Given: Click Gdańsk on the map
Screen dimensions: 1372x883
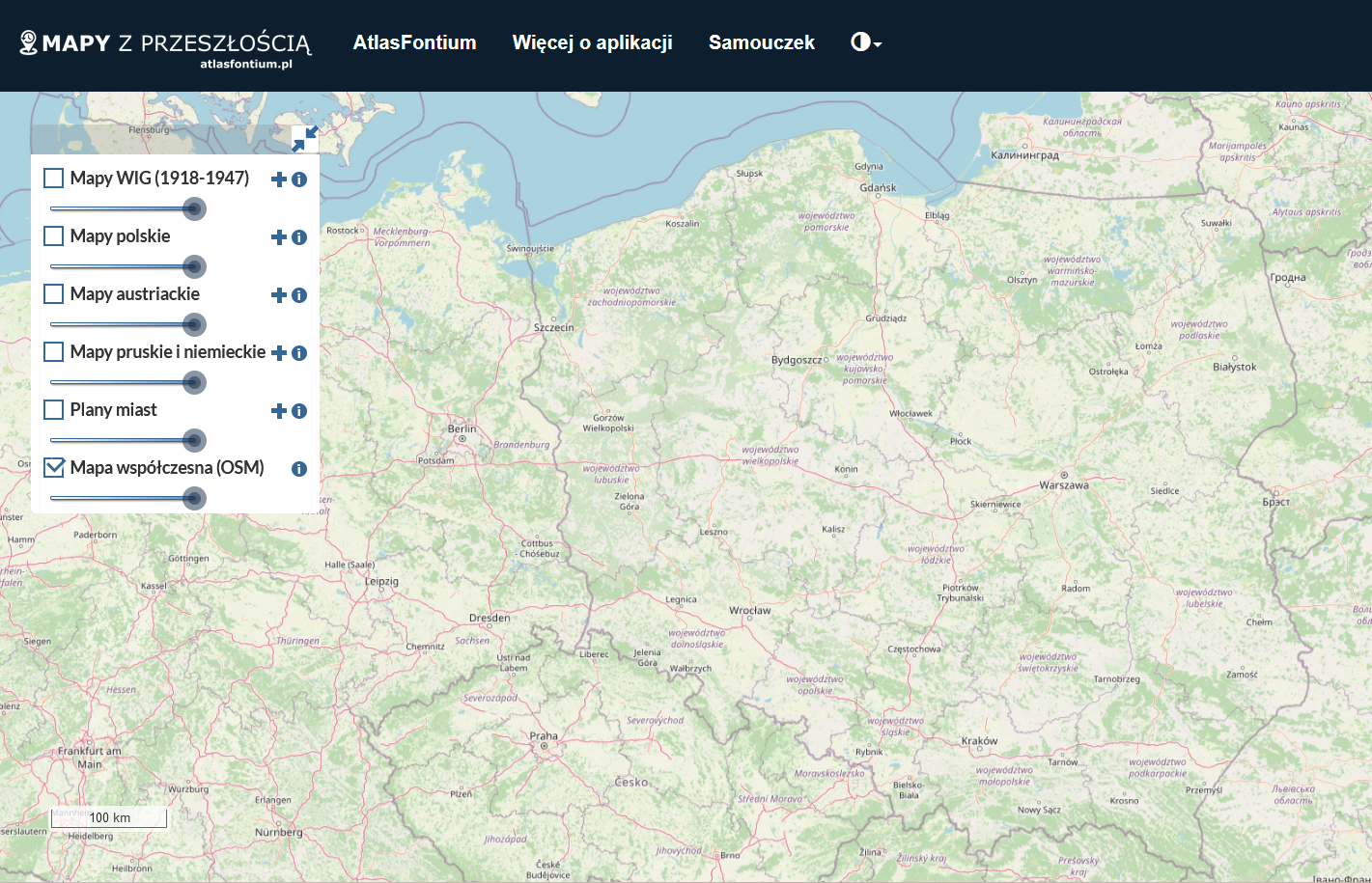Looking at the screenshot, I should (879, 187).
